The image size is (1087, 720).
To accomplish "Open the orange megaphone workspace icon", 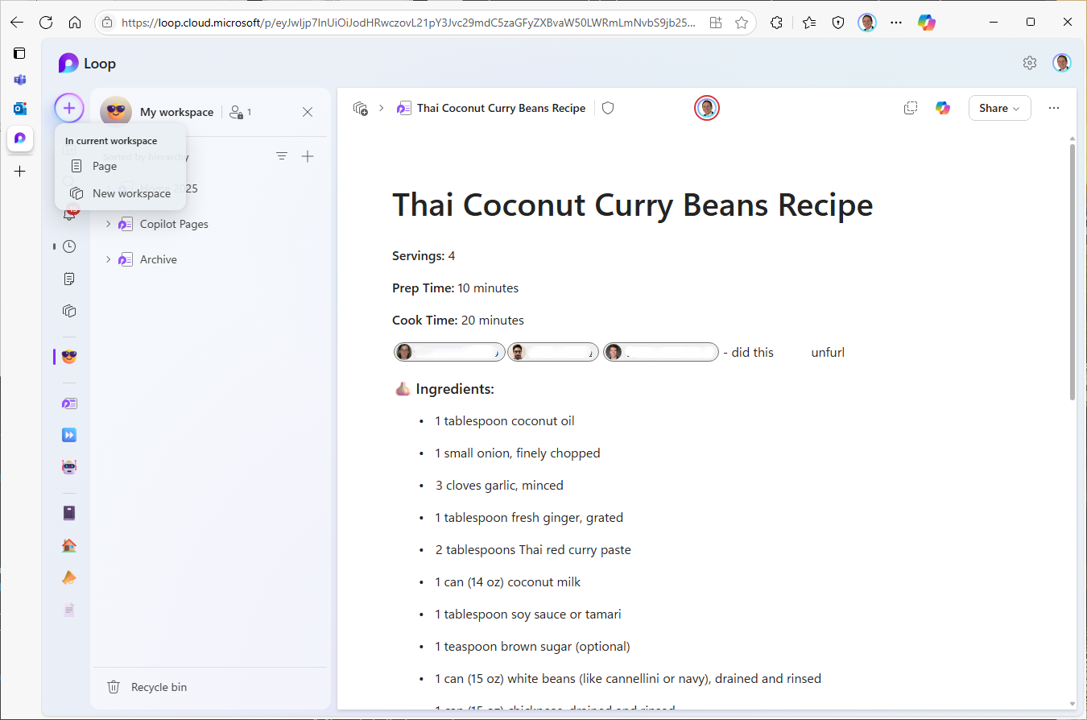I will coord(69,577).
